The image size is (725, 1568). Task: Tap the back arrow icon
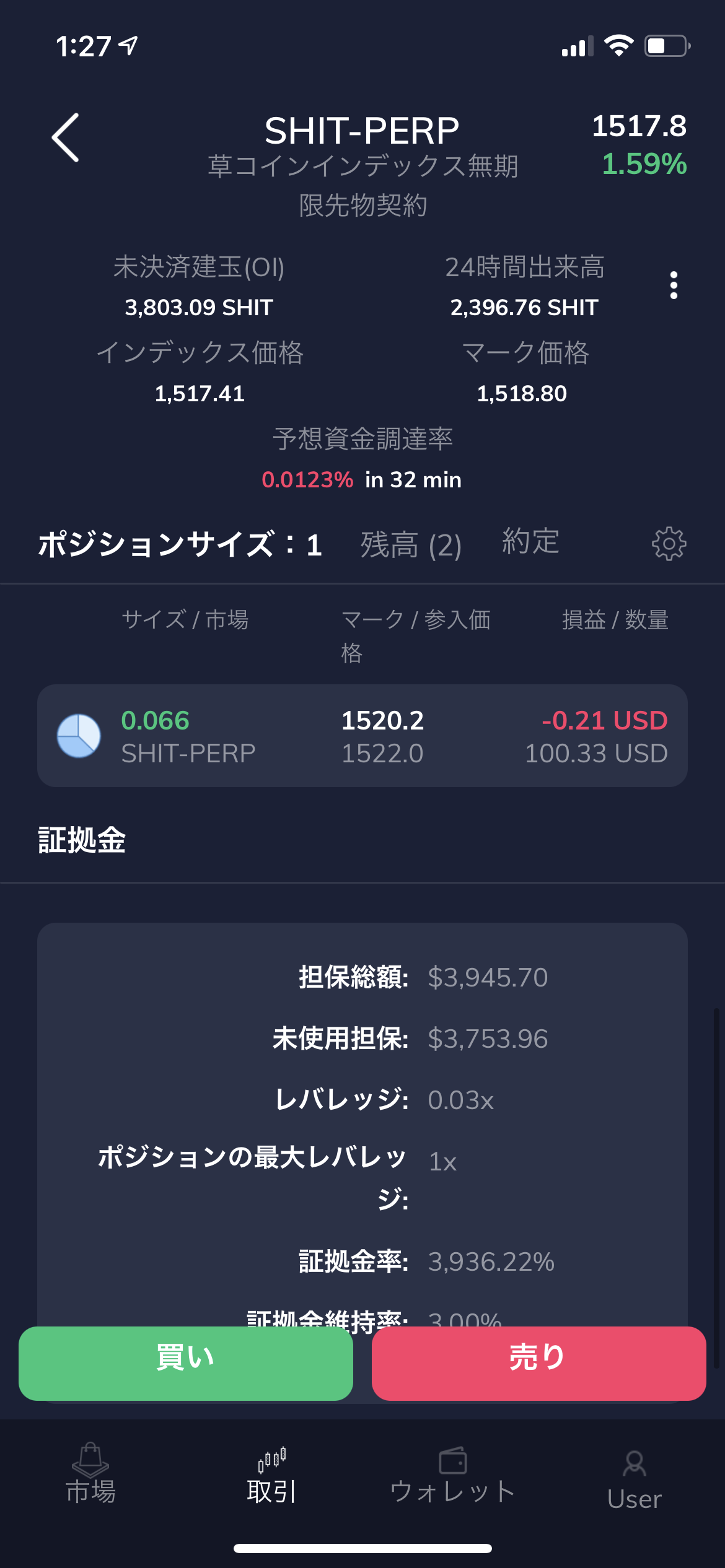pos(66,137)
